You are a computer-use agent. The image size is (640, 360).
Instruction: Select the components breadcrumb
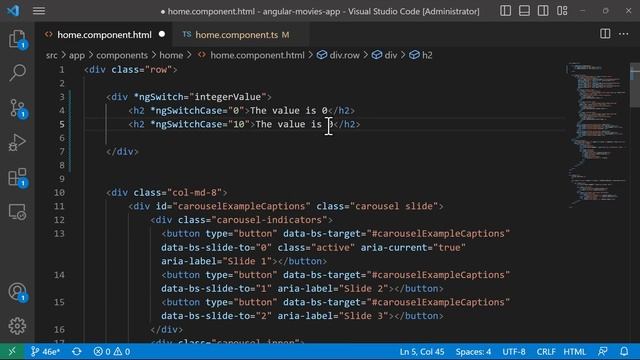click(122, 55)
